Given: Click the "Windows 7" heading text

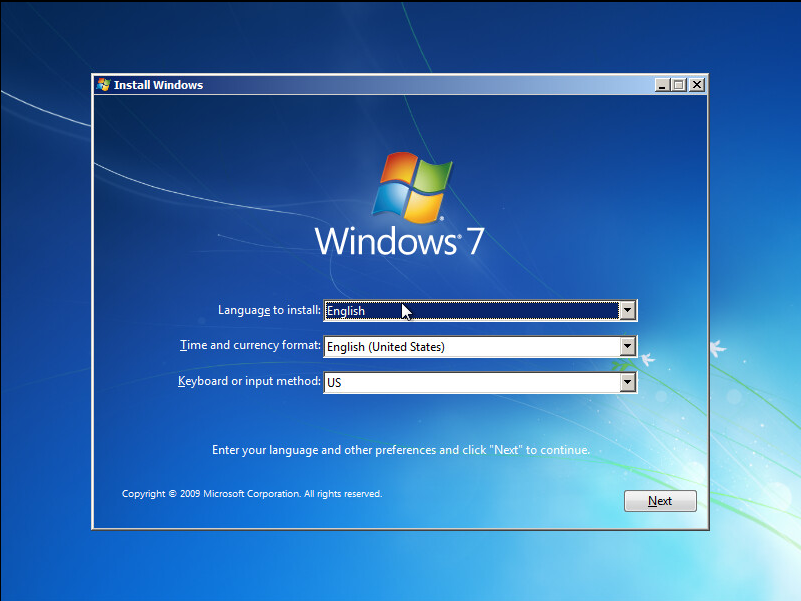Looking at the screenshot, I should point(400,241).
